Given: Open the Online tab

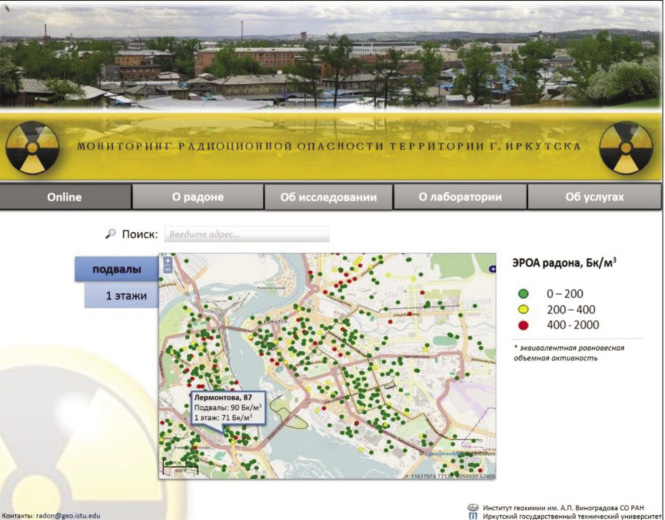Looking at the screenshot, I should pos(65,197).
